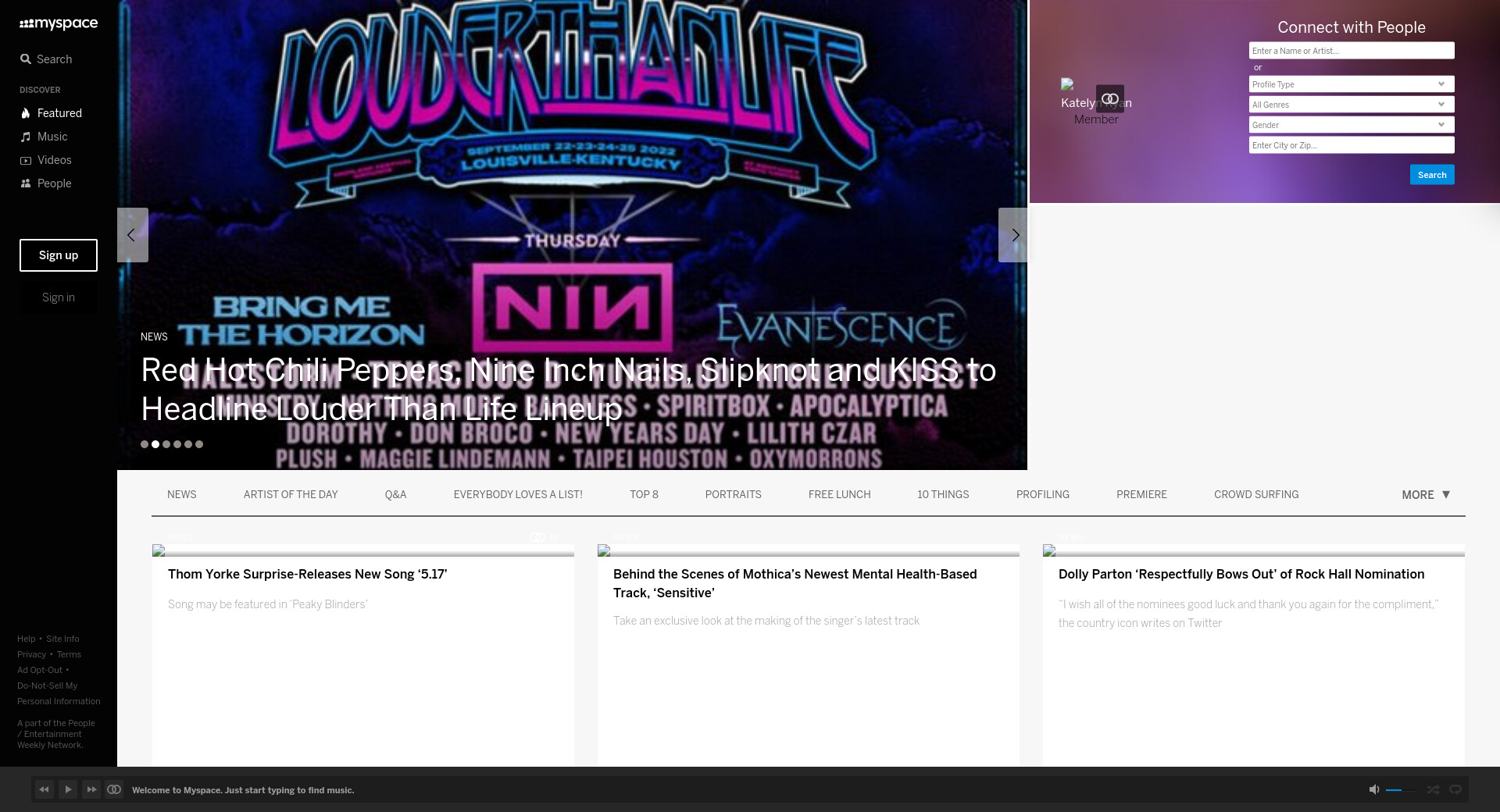Select the fourth carousel dot
The height and width of the screenshot is (812, 1500).
177,444
